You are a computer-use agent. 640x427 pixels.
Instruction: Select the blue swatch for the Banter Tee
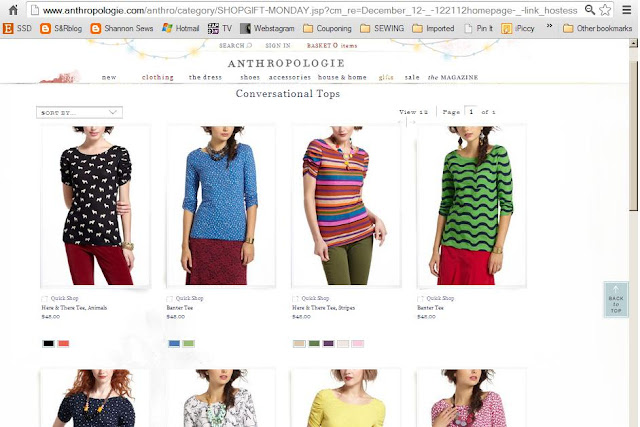pyautogui.click(x=174, y=344)
